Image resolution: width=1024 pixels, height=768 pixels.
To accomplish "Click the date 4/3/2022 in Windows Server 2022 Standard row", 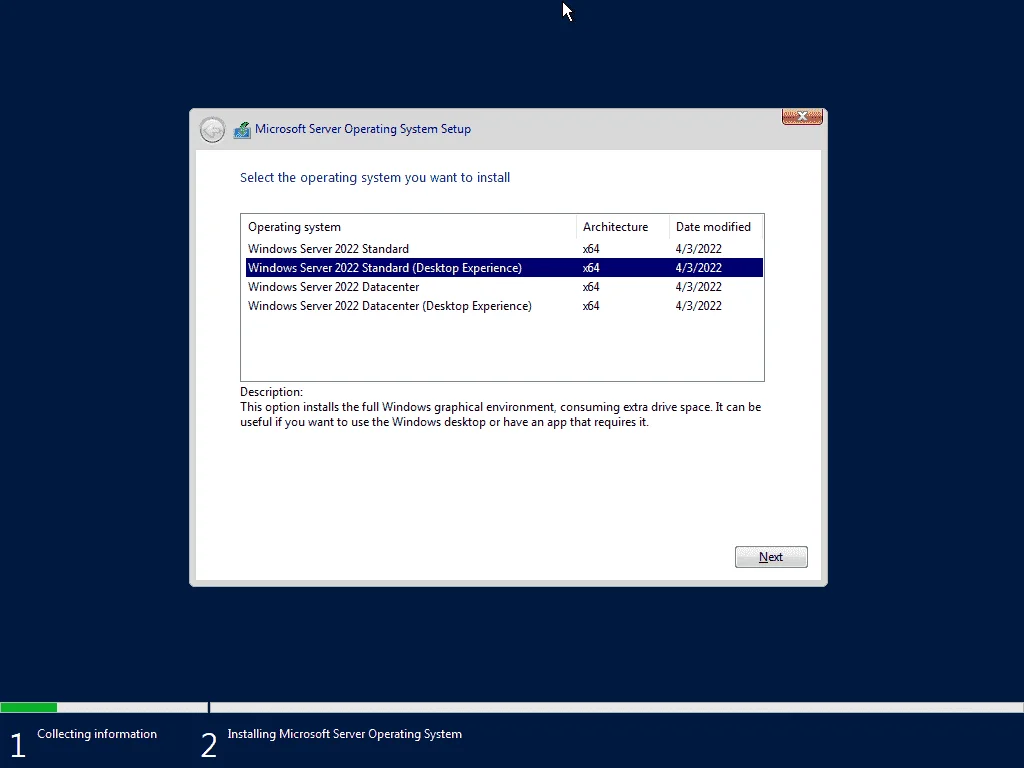I will (x=699, y=249).
